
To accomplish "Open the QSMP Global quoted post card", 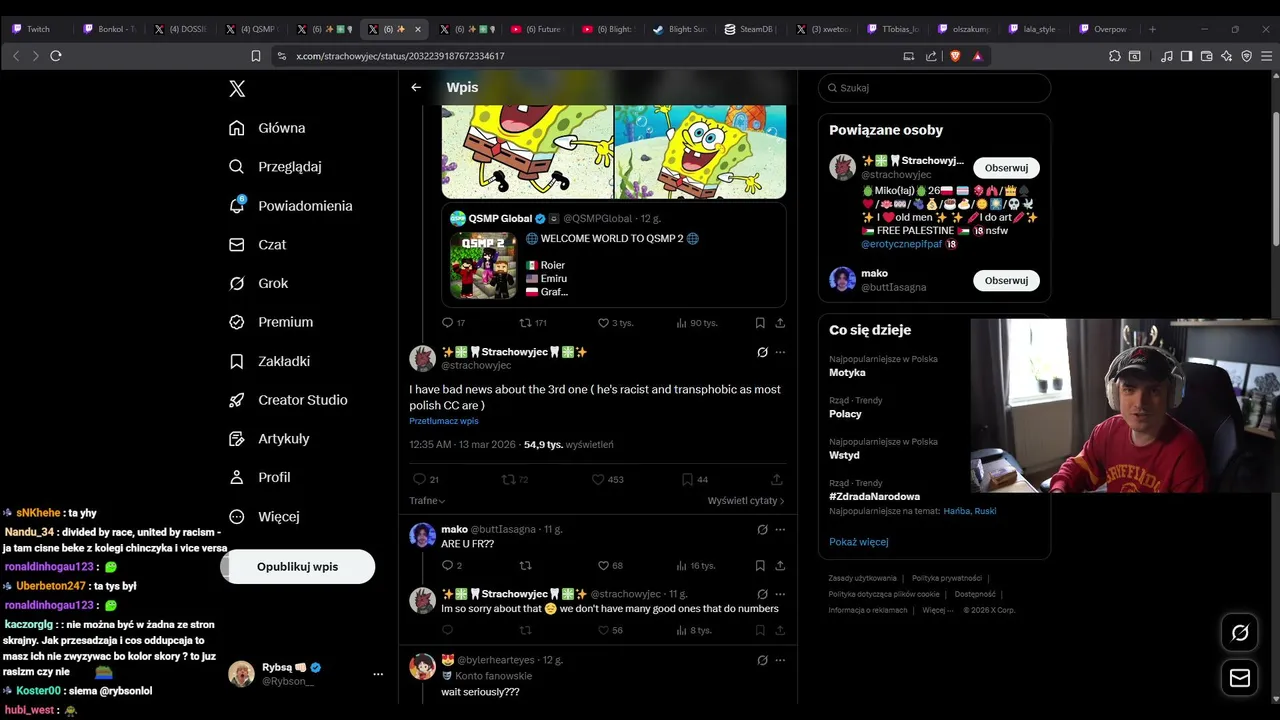I will coord(613,255).
